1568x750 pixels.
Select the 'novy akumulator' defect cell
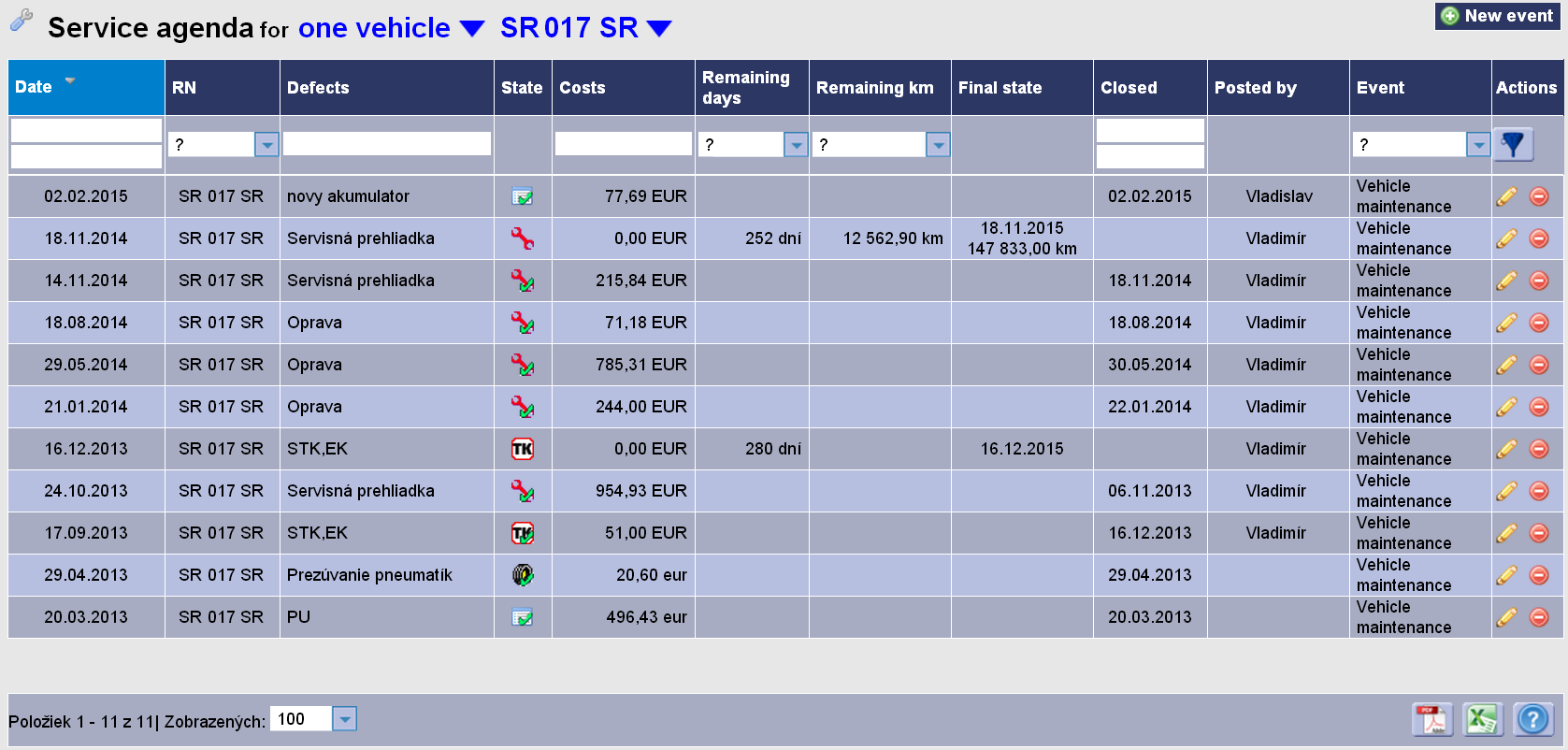click(387, 196)
